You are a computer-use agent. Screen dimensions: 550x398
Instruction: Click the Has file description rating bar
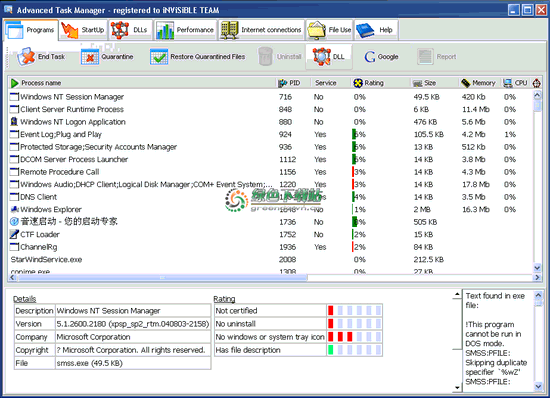(x=354, y=350)
